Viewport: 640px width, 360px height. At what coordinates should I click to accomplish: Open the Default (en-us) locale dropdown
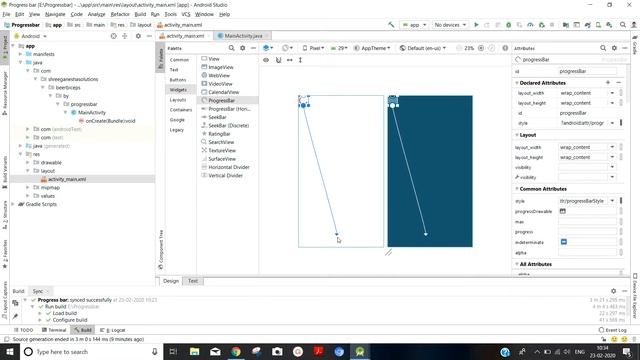click(423, 48)
